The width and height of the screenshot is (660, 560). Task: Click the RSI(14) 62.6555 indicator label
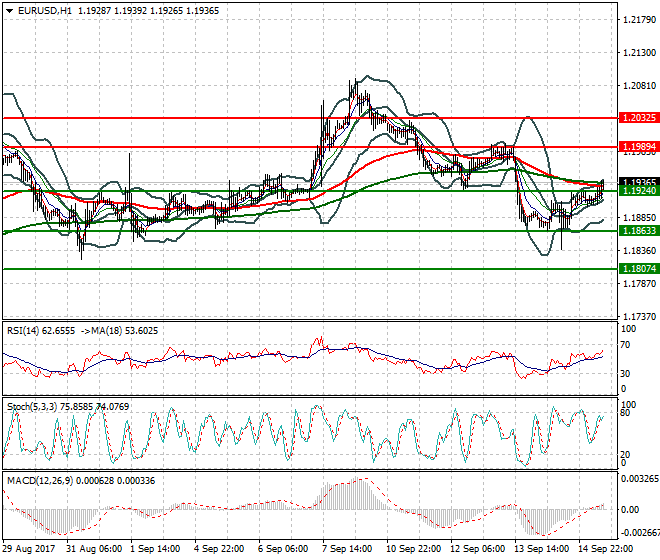[41, 331]
